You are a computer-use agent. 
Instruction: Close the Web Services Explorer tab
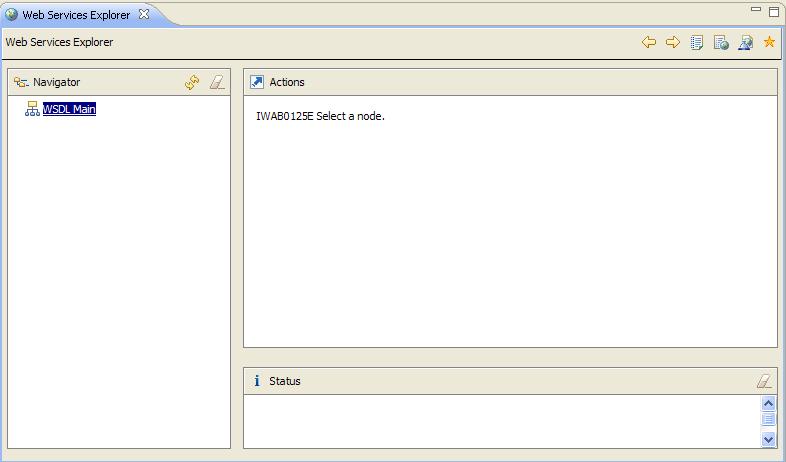pyautogui.click(x=144, y=15)
